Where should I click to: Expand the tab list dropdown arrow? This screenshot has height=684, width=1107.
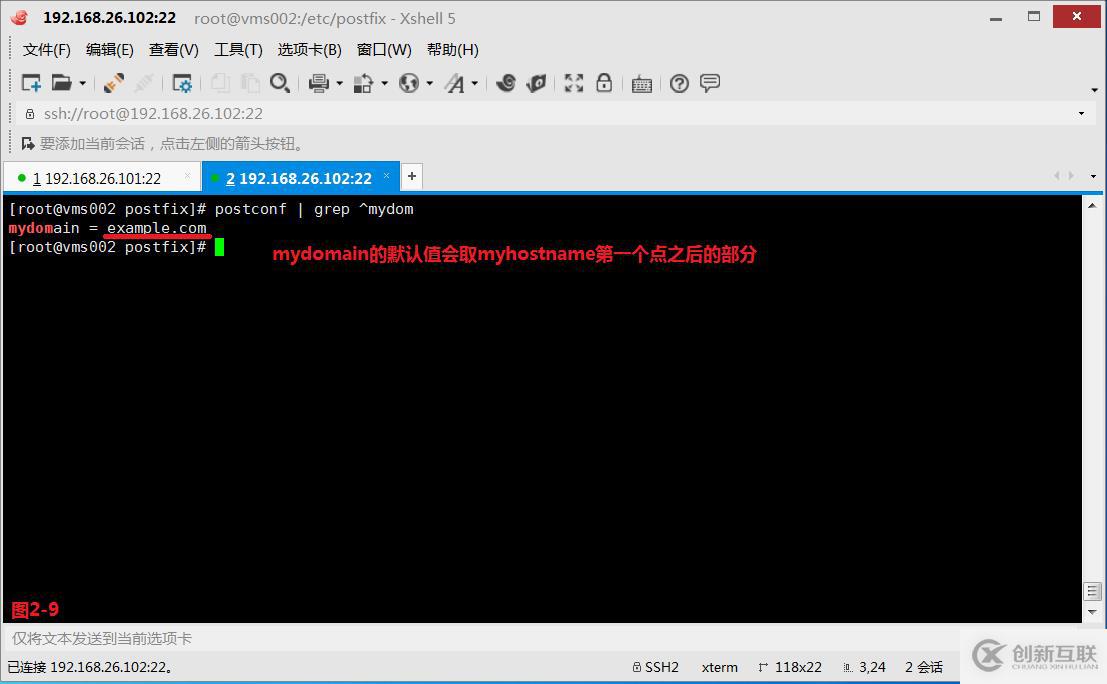1094,176
